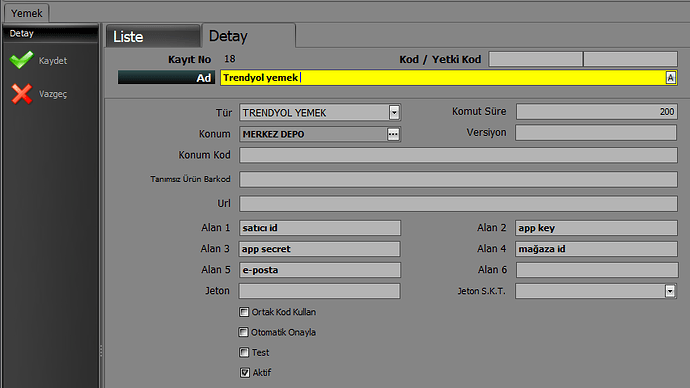Enable the Ortak Kod Kullan checkbox

pos(244,312)
